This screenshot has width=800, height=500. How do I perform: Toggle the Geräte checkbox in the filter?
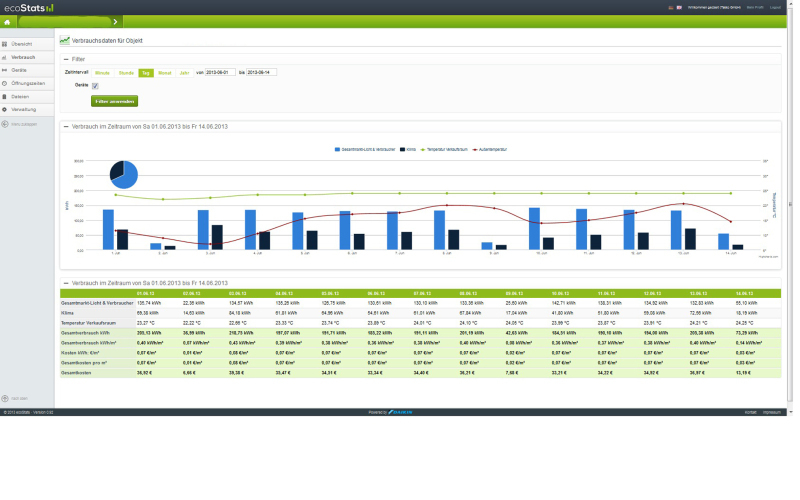[95, 86]
